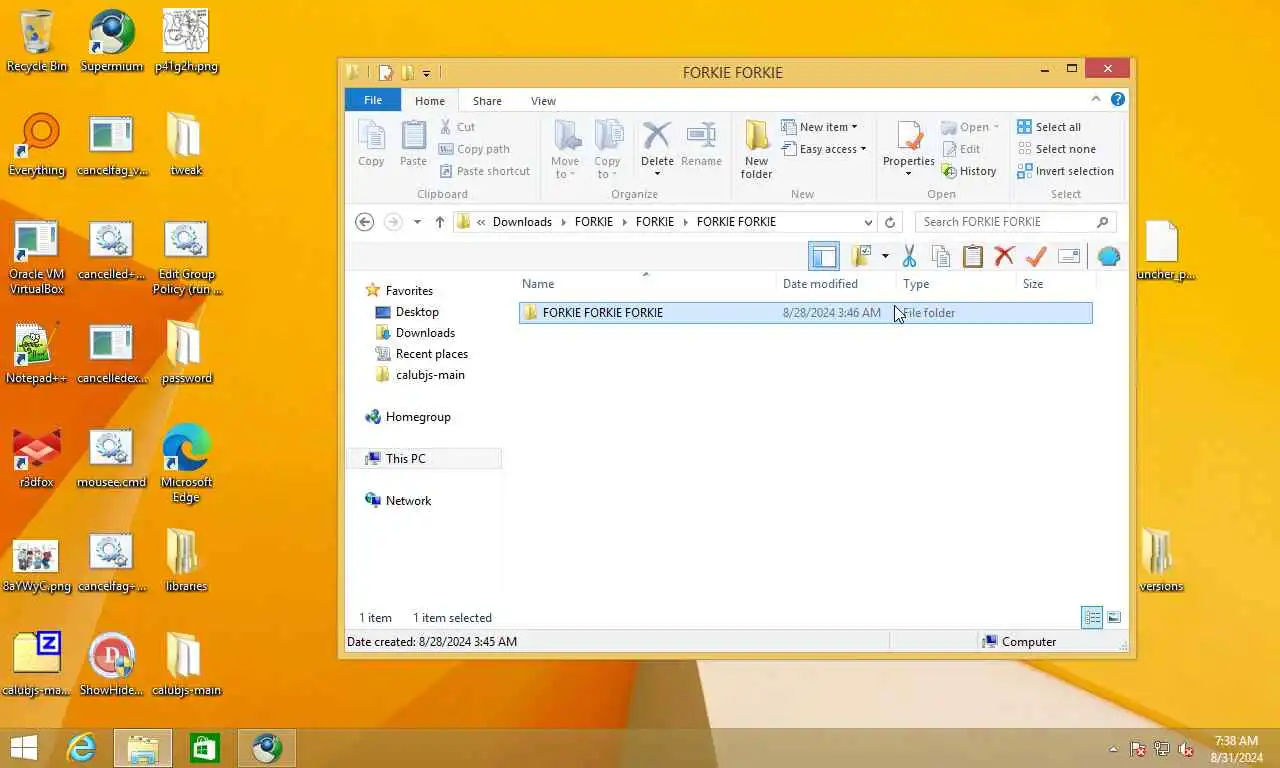The image size is (1280, 768).
Task: Open Downloads in navigation pane
Action: (415, 332)
